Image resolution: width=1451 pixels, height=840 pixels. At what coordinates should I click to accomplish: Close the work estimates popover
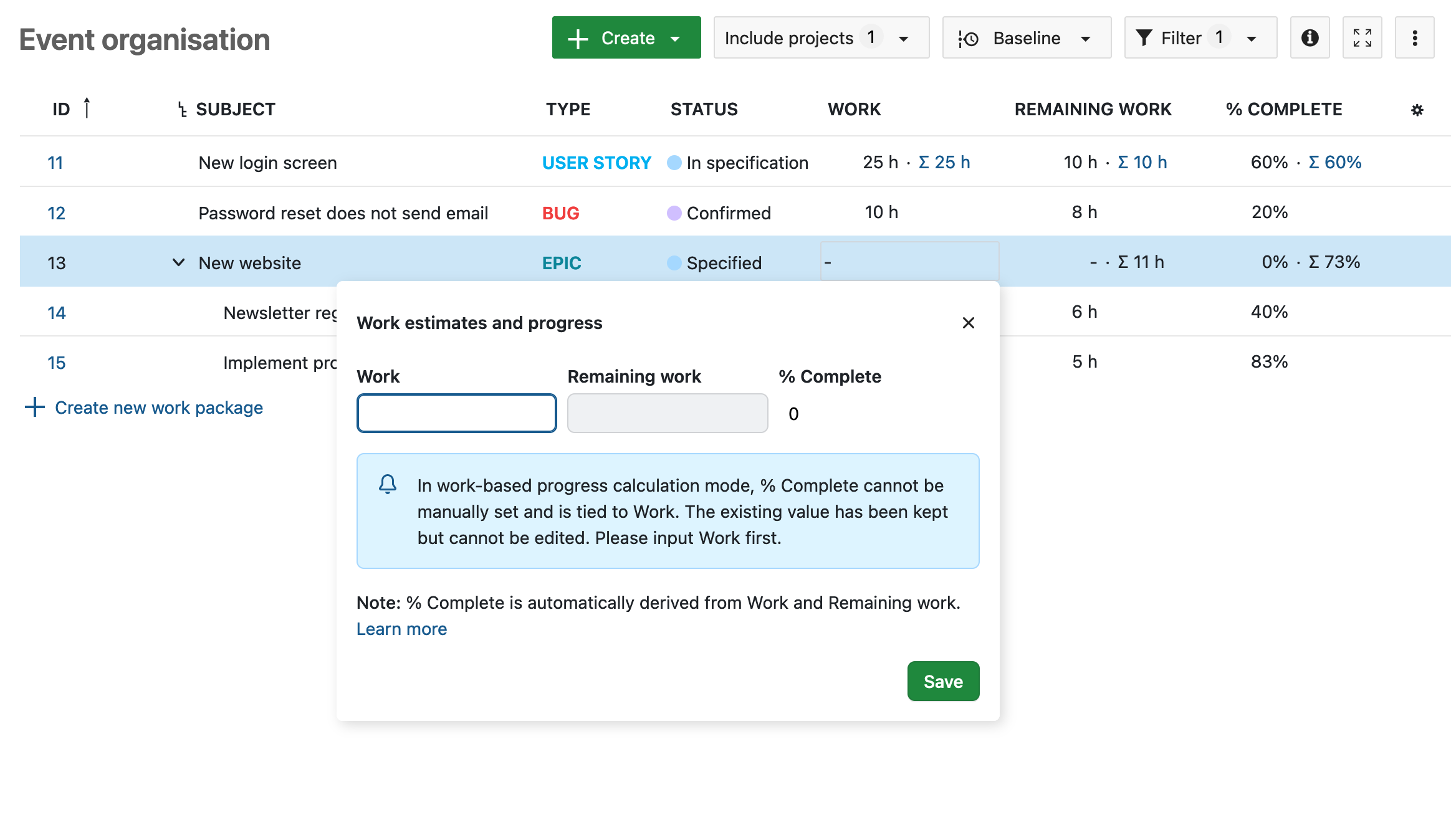(x=968, y=323)
